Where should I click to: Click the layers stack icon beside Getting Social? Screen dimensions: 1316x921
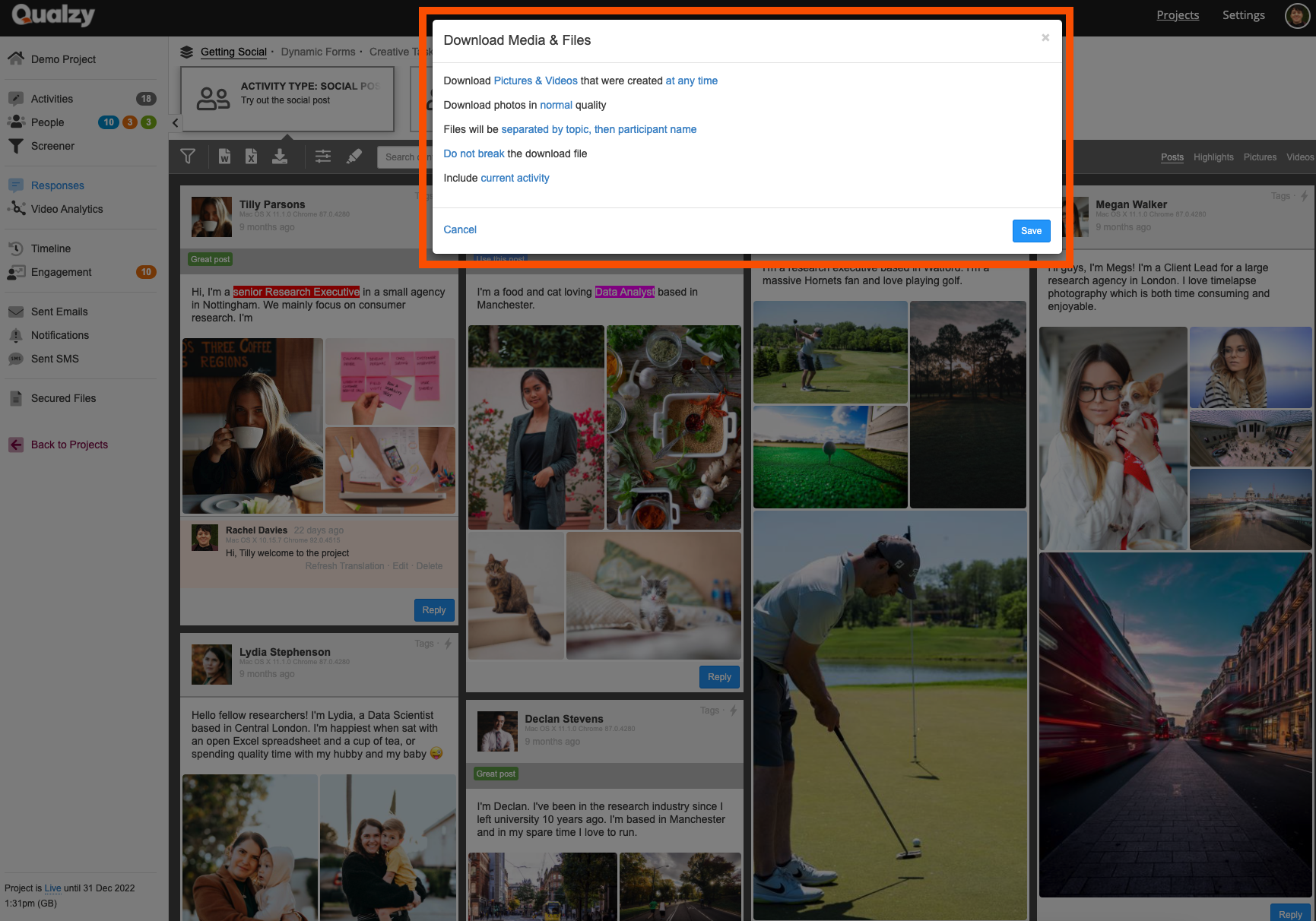coord(186,52)
